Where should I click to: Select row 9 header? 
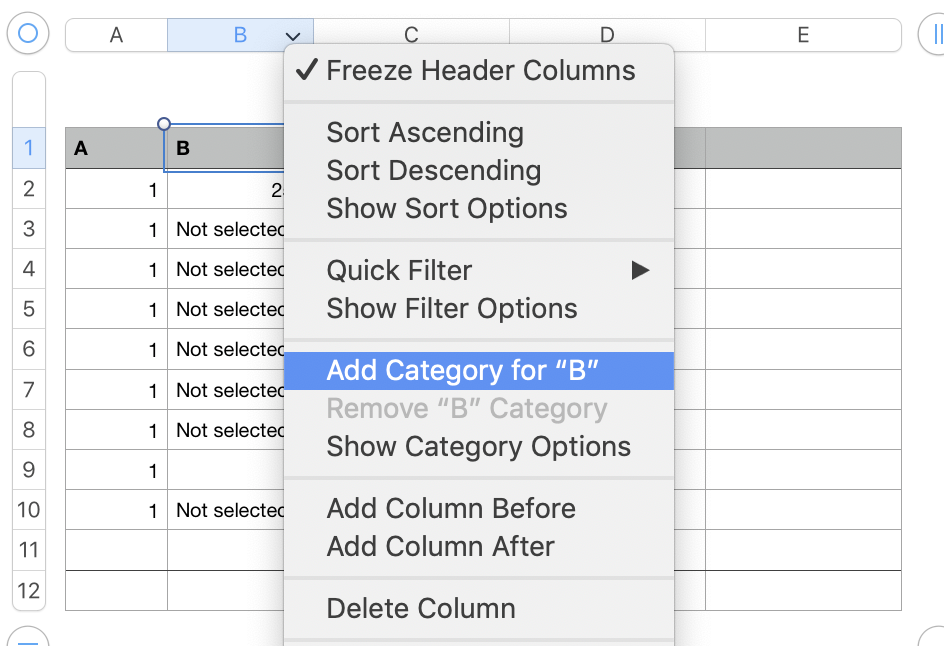28,470
